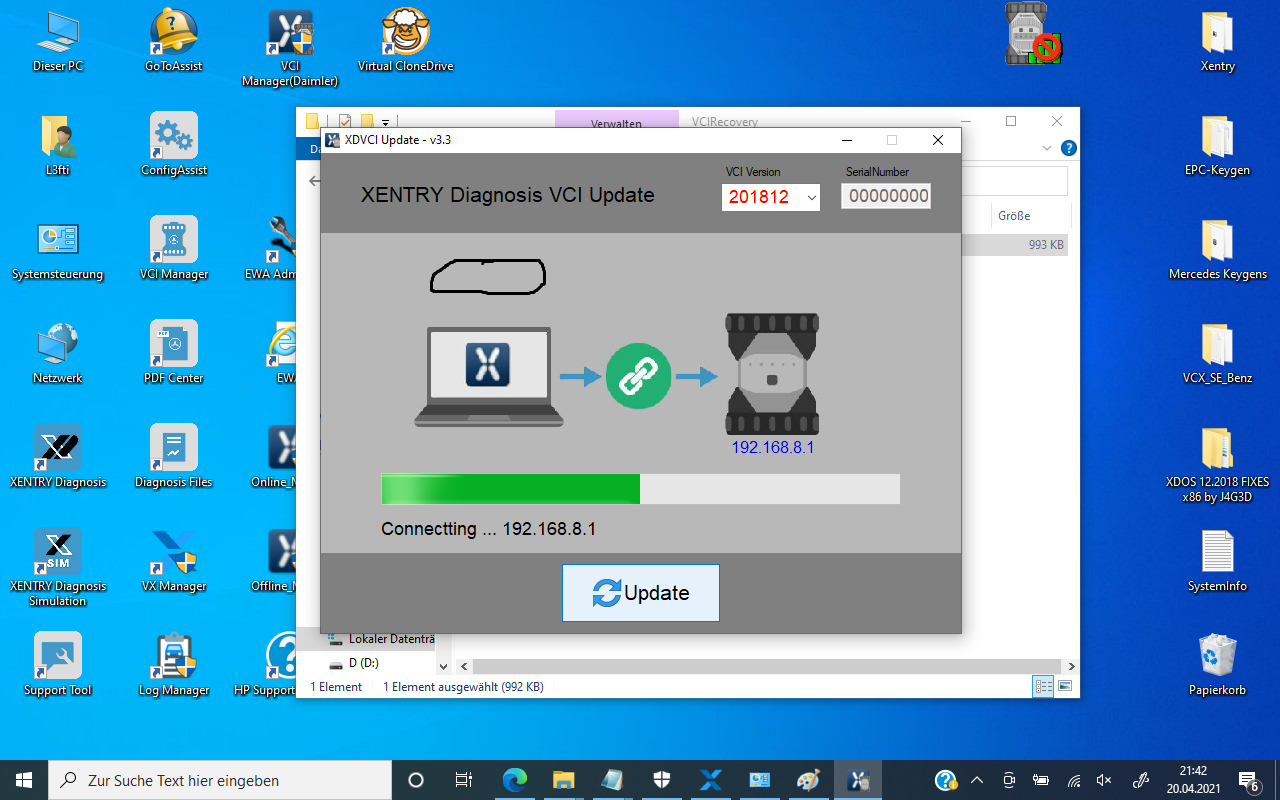Open GoToAssist desktop shortcut

[173, 41]
